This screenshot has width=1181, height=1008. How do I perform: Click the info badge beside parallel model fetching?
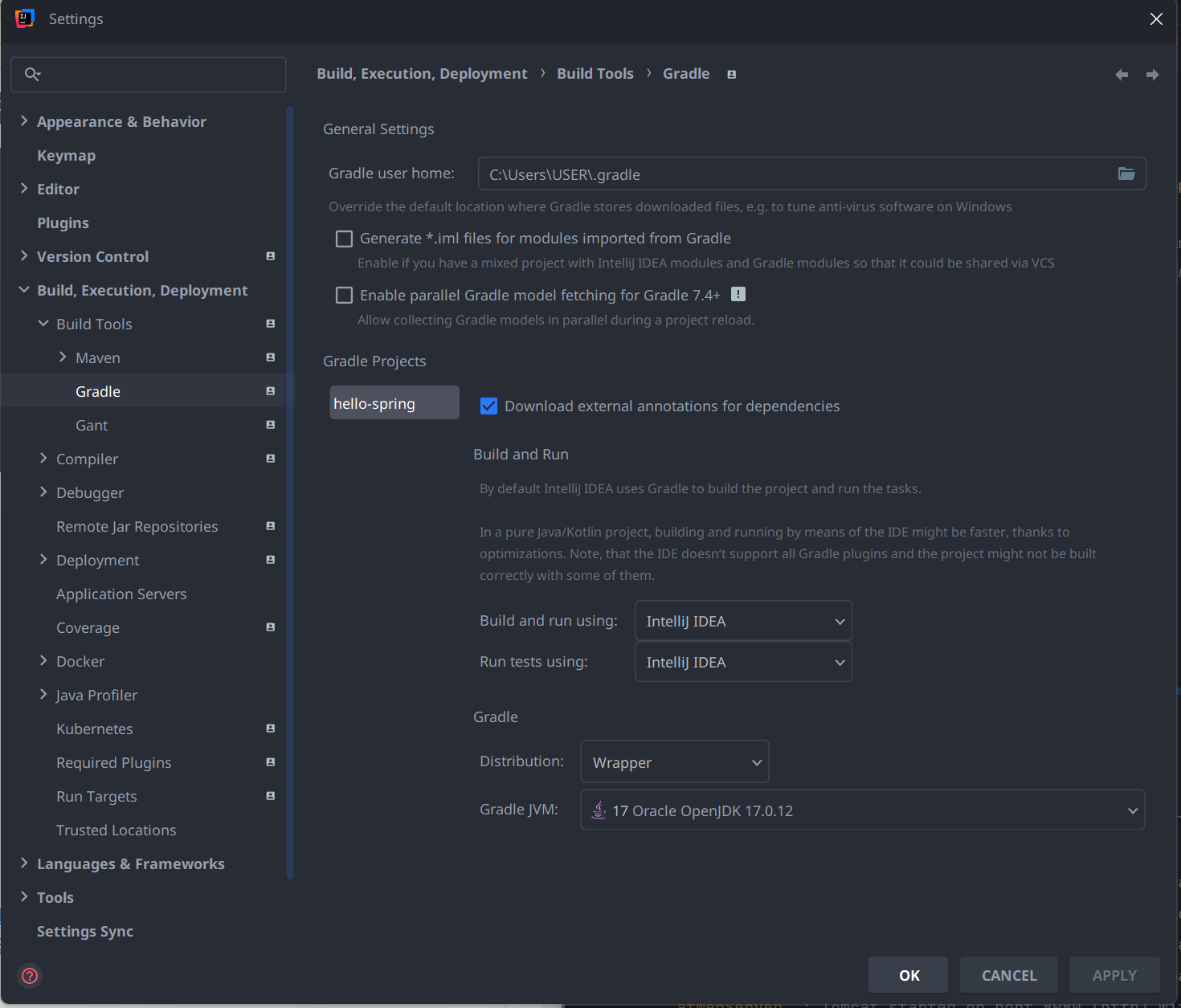[738, 294]
